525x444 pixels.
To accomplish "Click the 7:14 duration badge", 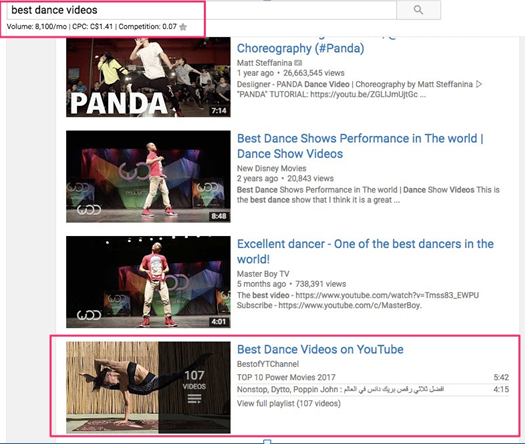I will [219, 111].
